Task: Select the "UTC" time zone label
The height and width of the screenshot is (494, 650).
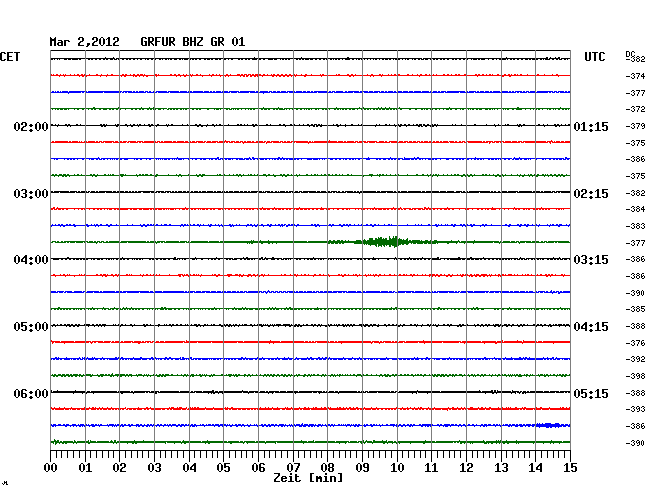Action: (595, 57)
